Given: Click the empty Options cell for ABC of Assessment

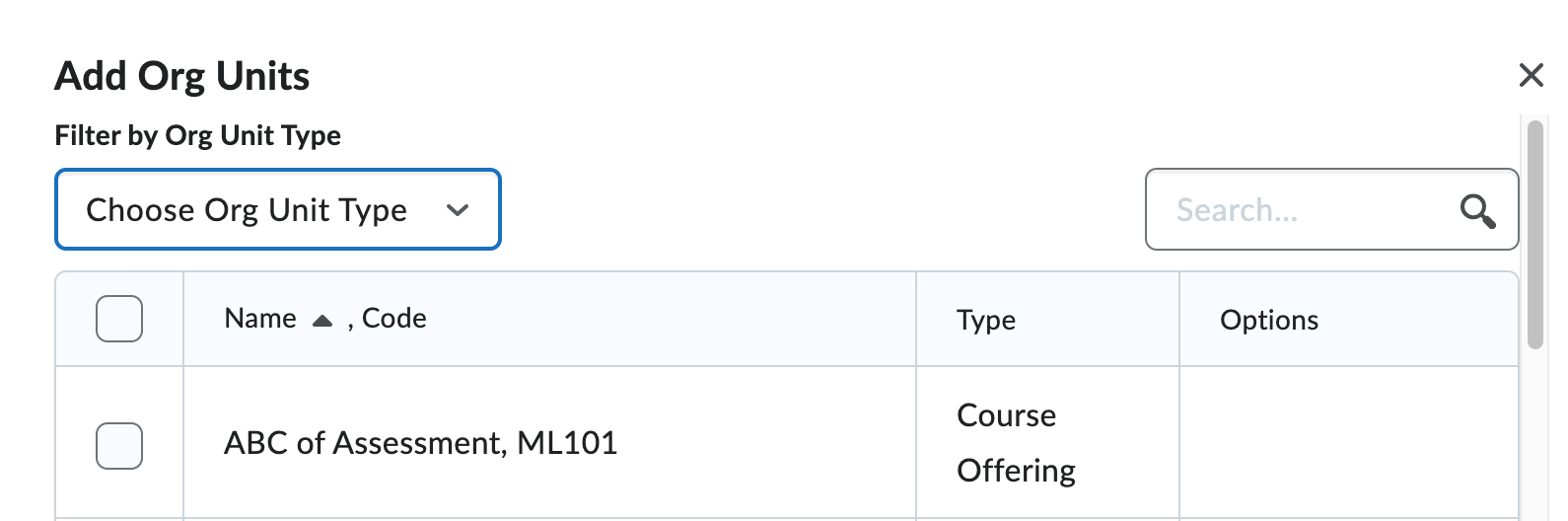Looking at the screenshot, I should tap(1349, 443).
